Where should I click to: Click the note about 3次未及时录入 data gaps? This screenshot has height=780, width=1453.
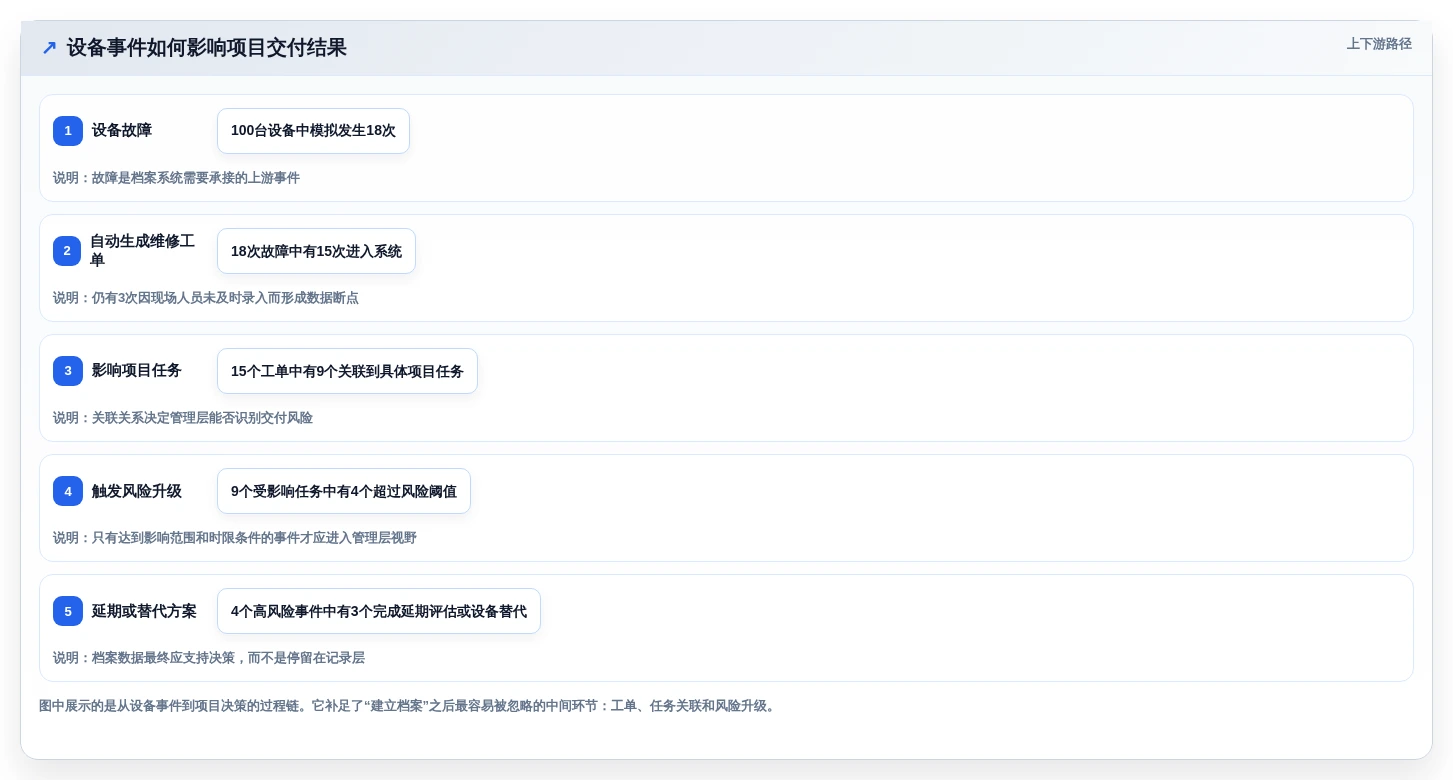click(206, 298)
